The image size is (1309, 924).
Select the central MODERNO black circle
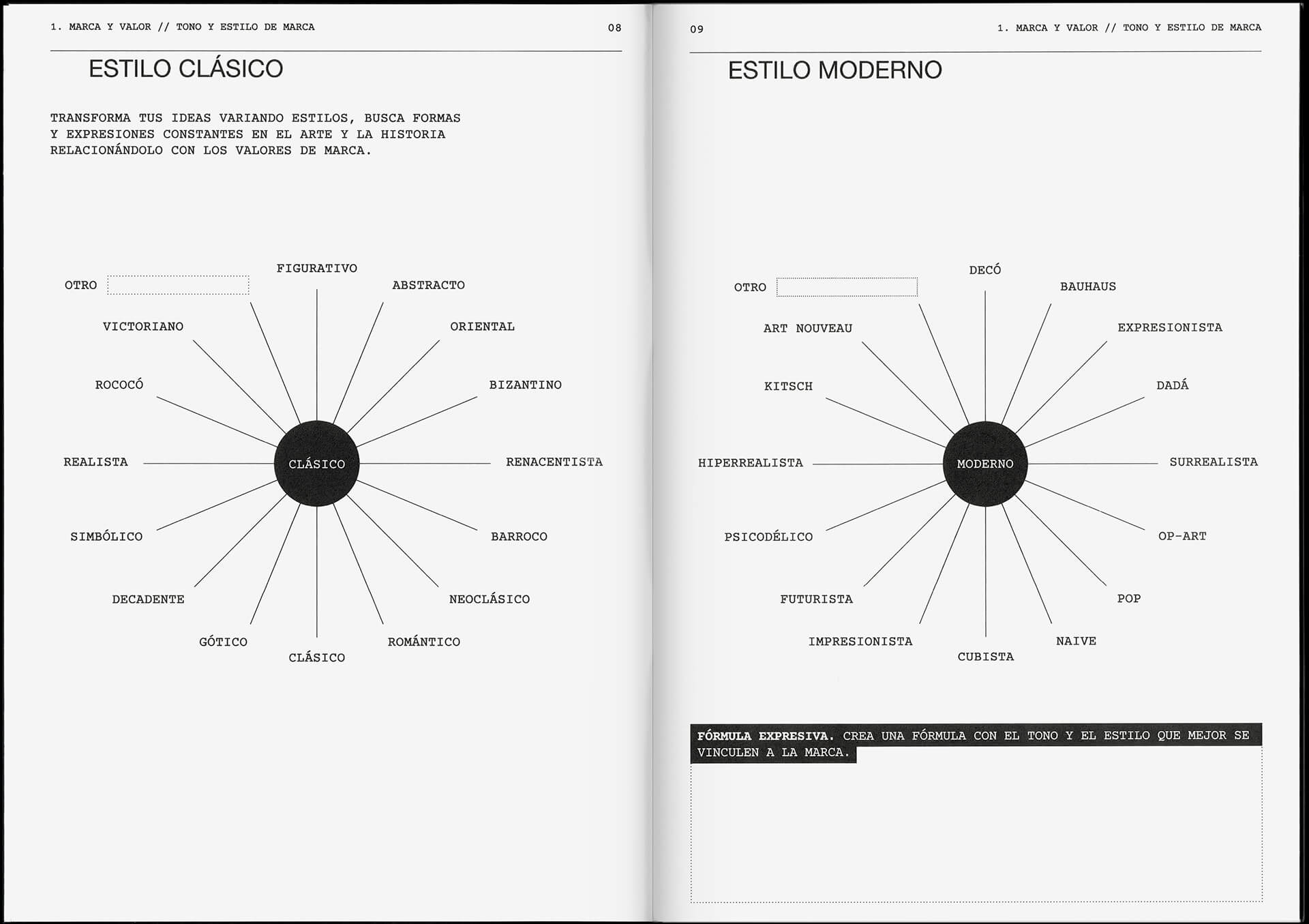(x=985, y=464)
